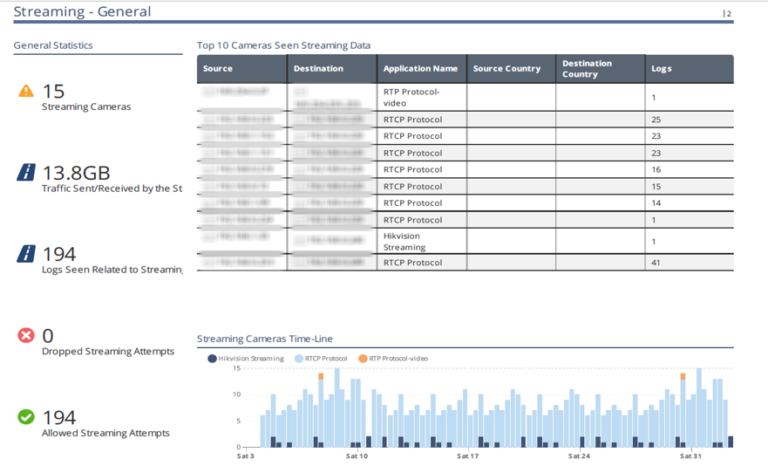Click the 194 value above Allowed Streaming Attempts
Viewport: 768px width, 466px height.
pyautogui.click(x=59, y=418)
